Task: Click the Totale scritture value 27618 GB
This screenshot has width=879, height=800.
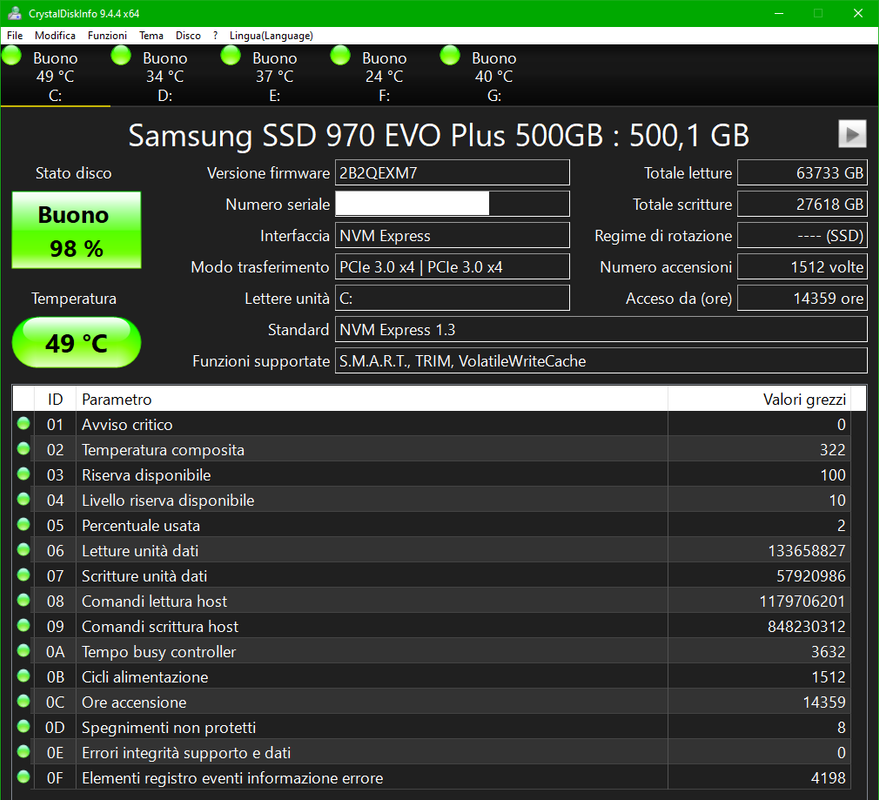Action: (x=802, y=204)
